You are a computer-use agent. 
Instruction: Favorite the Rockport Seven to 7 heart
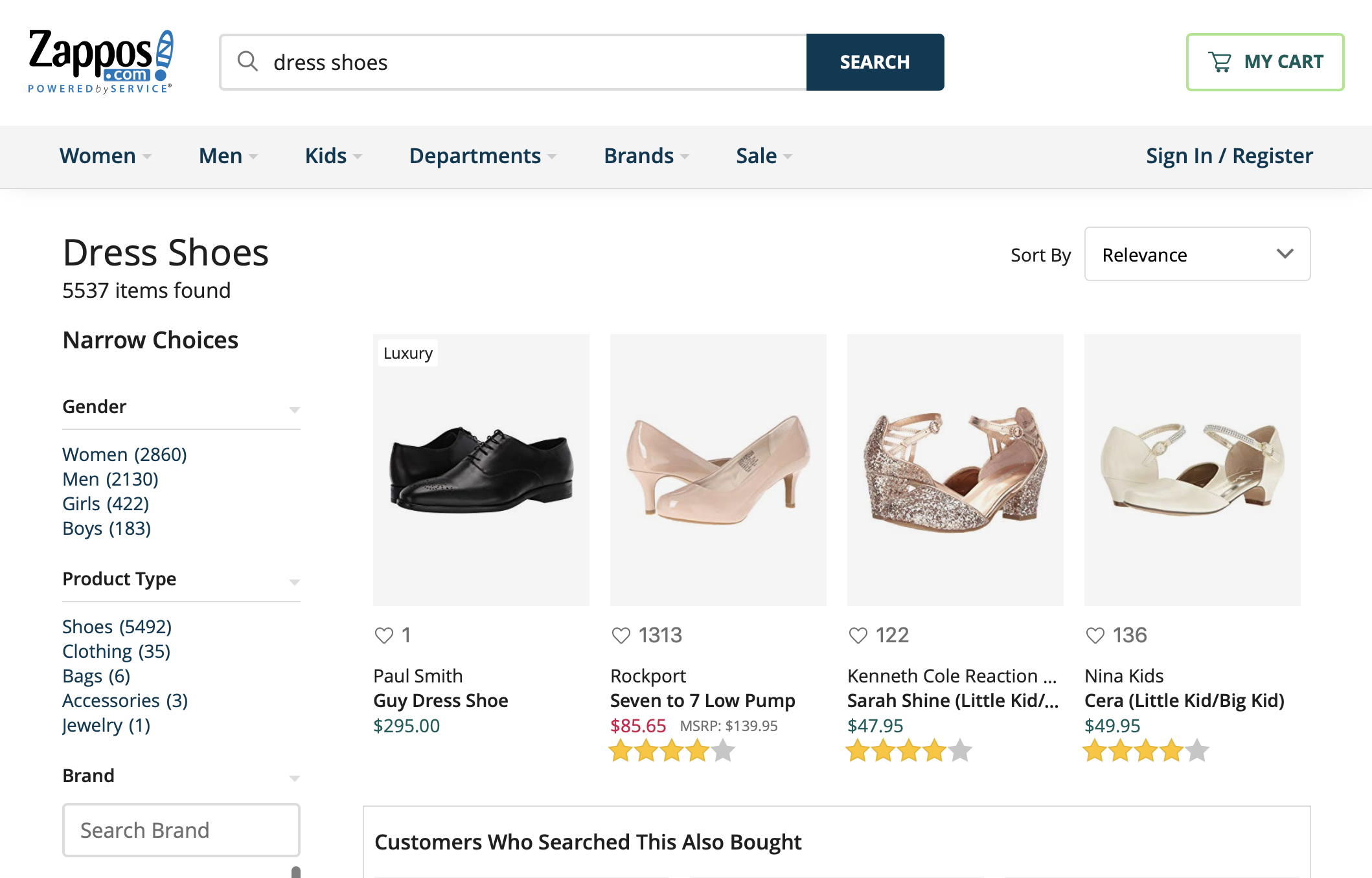click(x=621, y=635)
